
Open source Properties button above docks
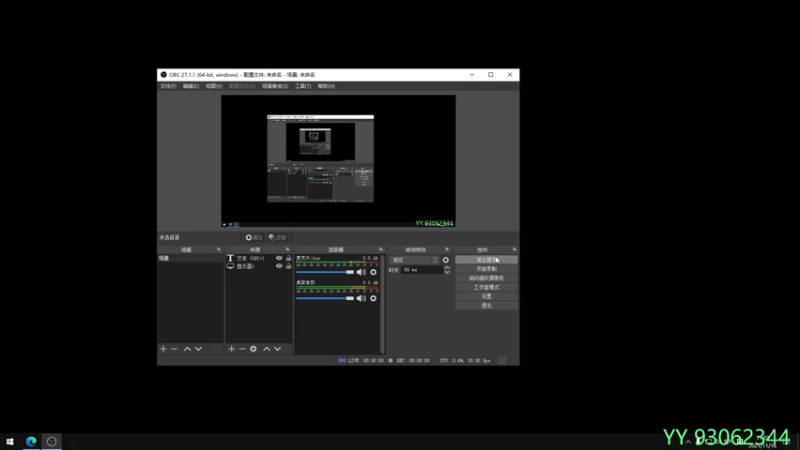coord(254,237)
